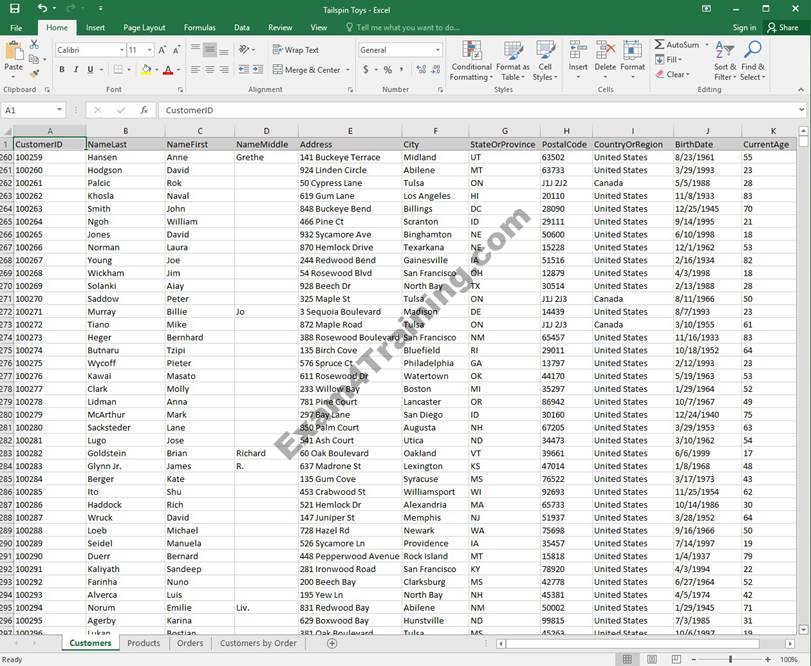
Task: Select the column E header
Action: [x=350, y=131]
